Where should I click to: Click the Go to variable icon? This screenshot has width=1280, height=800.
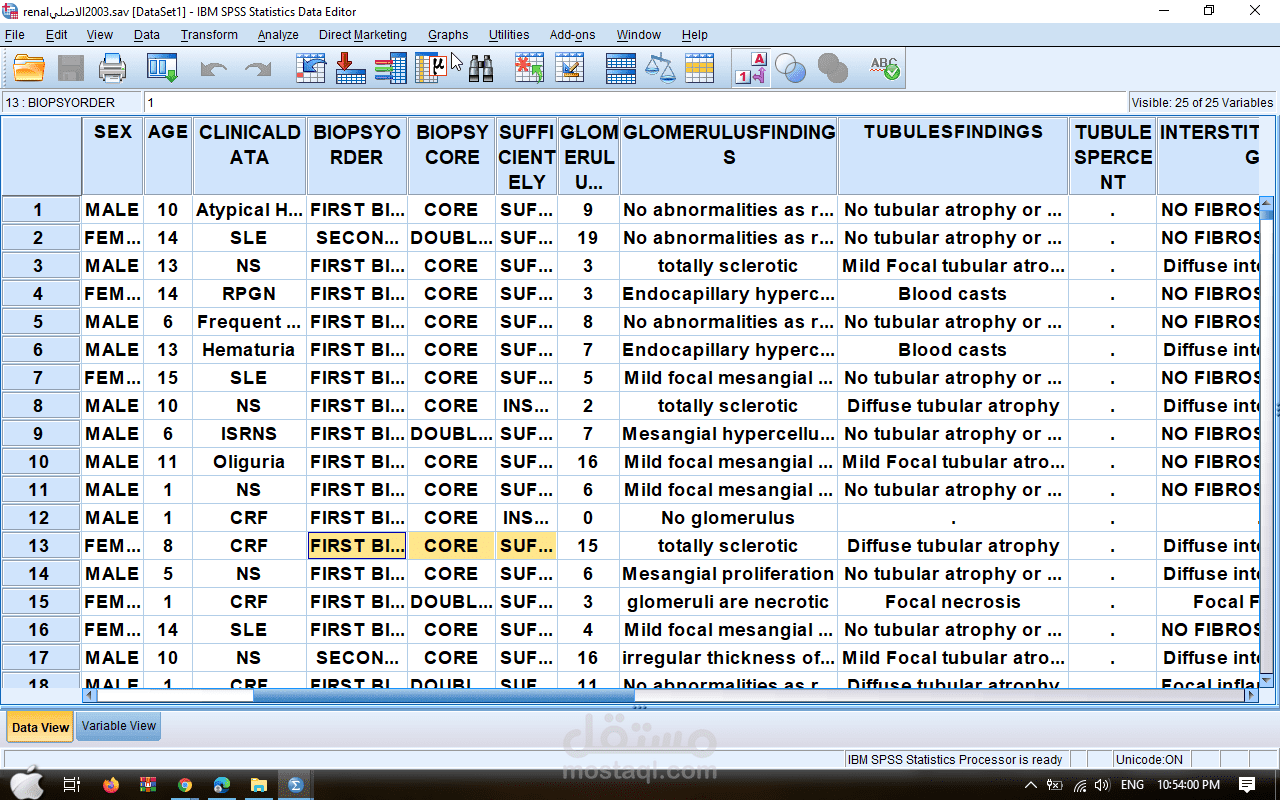[351, 69]
